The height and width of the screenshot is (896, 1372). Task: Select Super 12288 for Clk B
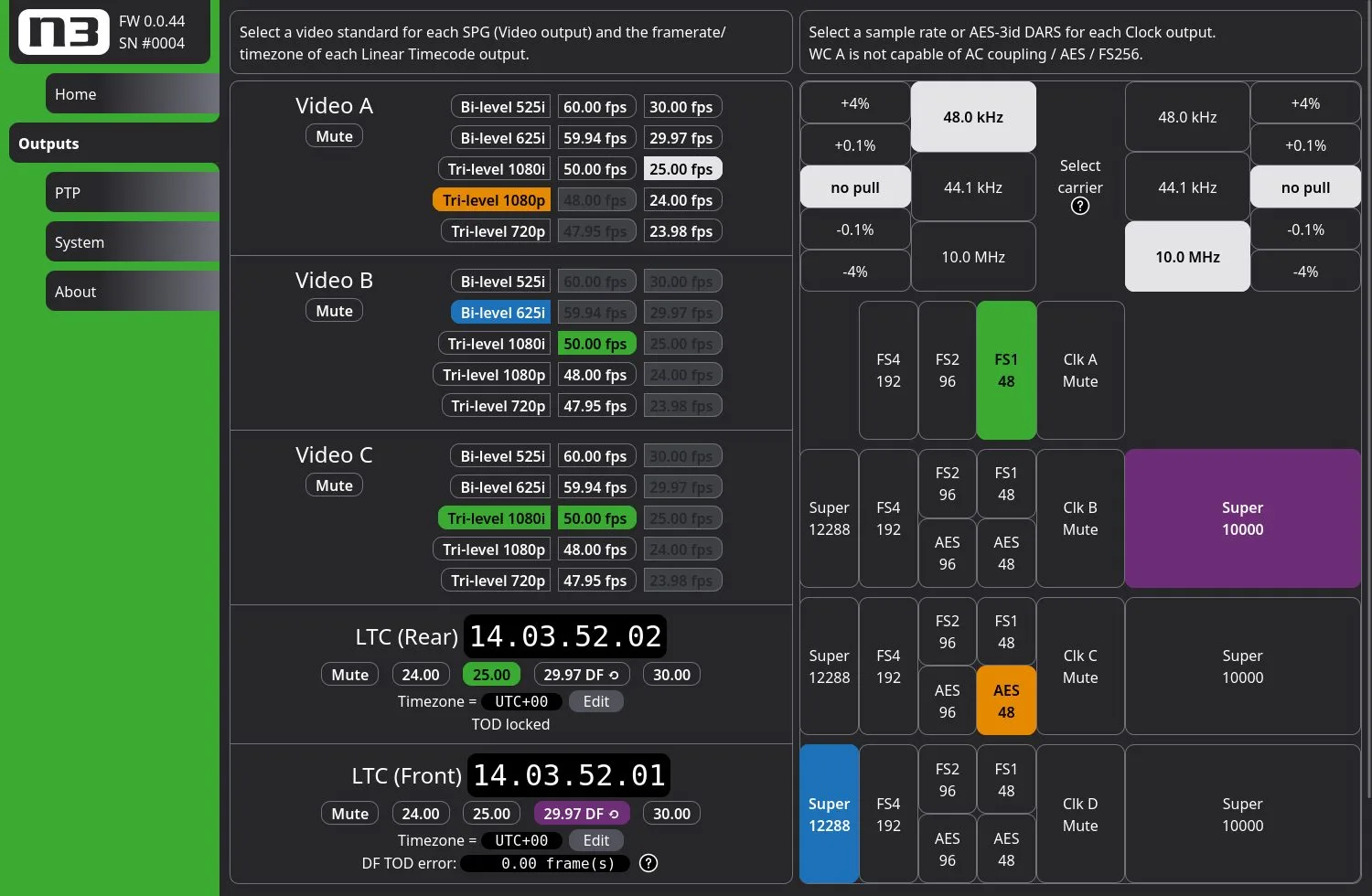[x=830, y=518]
